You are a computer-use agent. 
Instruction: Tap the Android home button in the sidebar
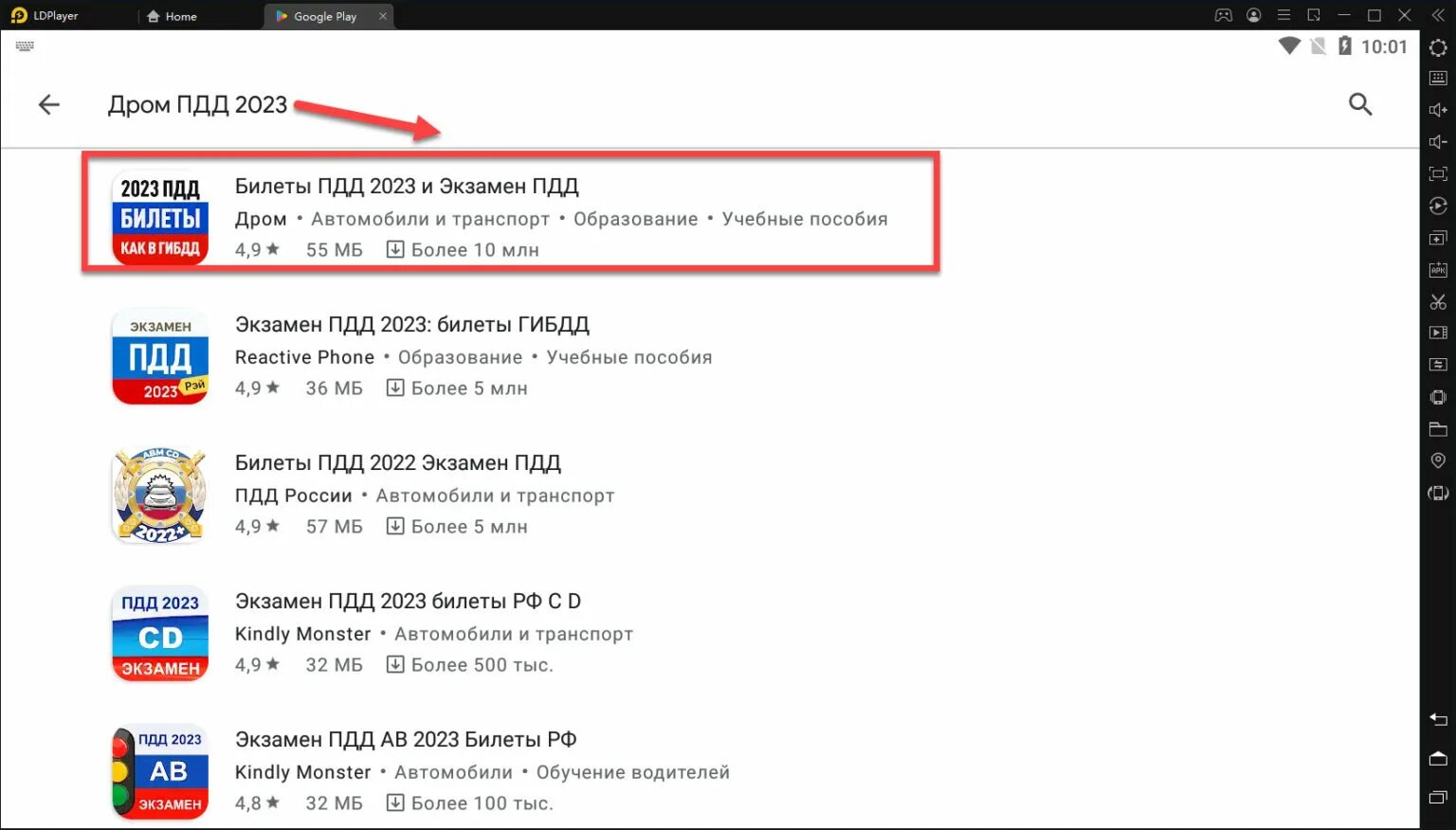click(x=1438, y=759)
